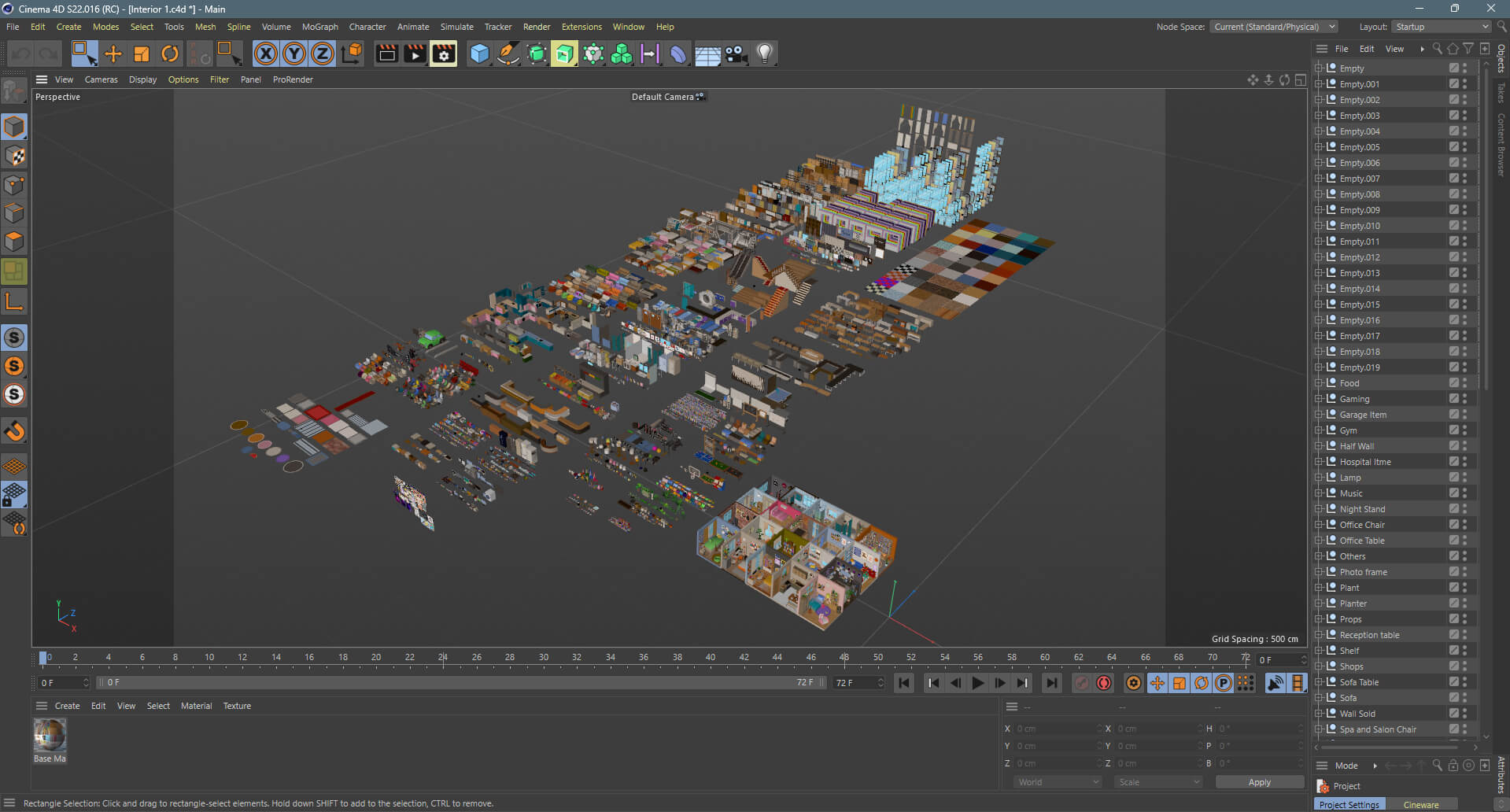Expand the Food object hierarchy
1510x812 pixels.
click(x=1319, y=383)
